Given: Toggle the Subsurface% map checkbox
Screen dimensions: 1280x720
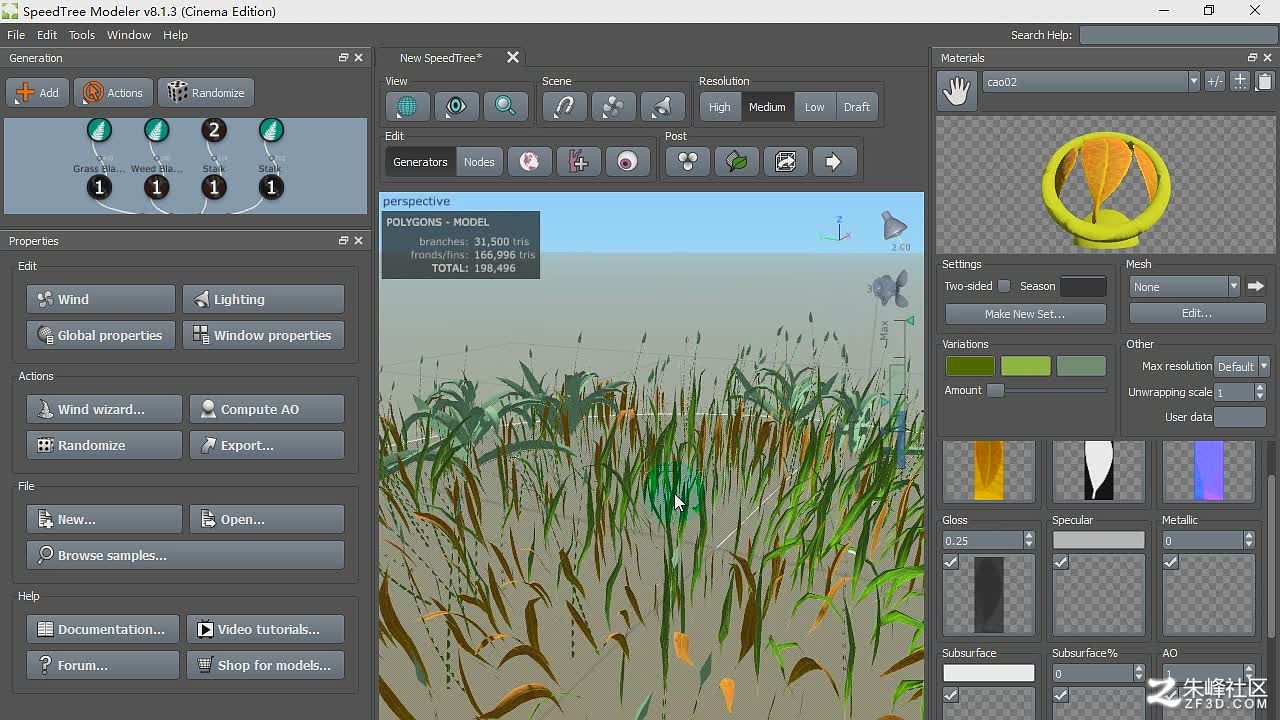Looking at the screenshot, I should pyautogui.click(x=1061, y=695).
